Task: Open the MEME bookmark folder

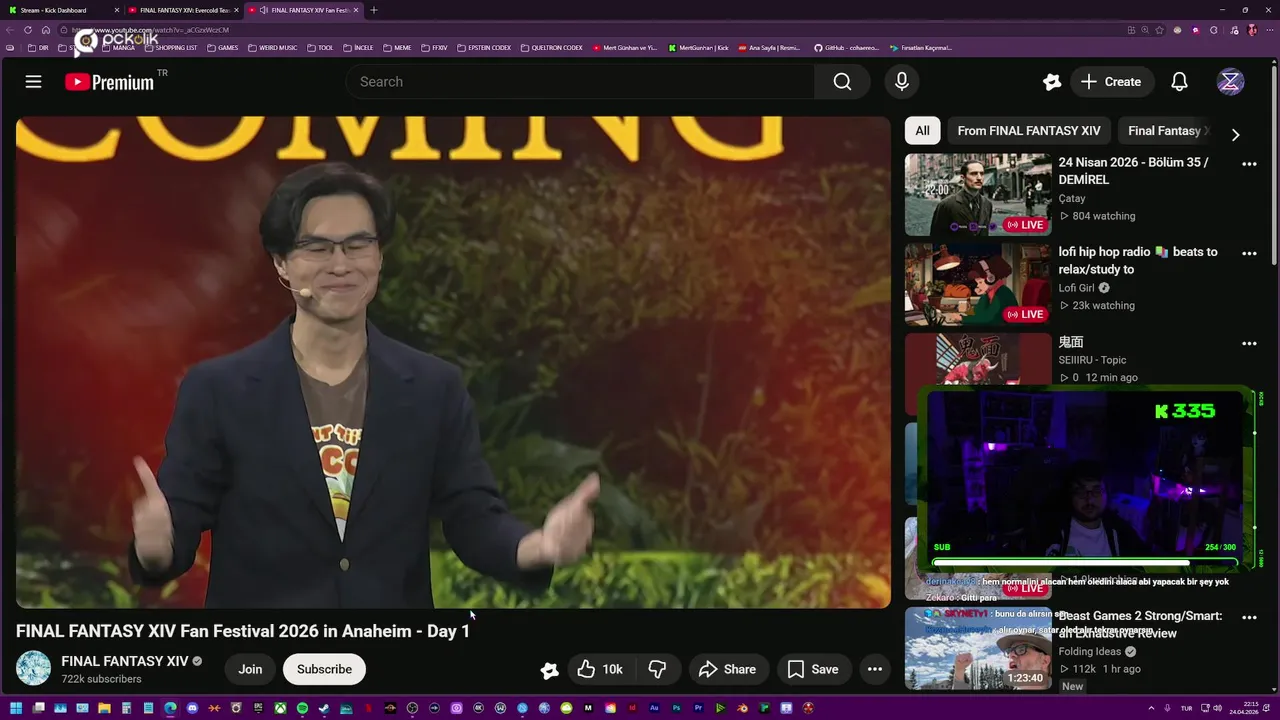Action: (397, 48)
